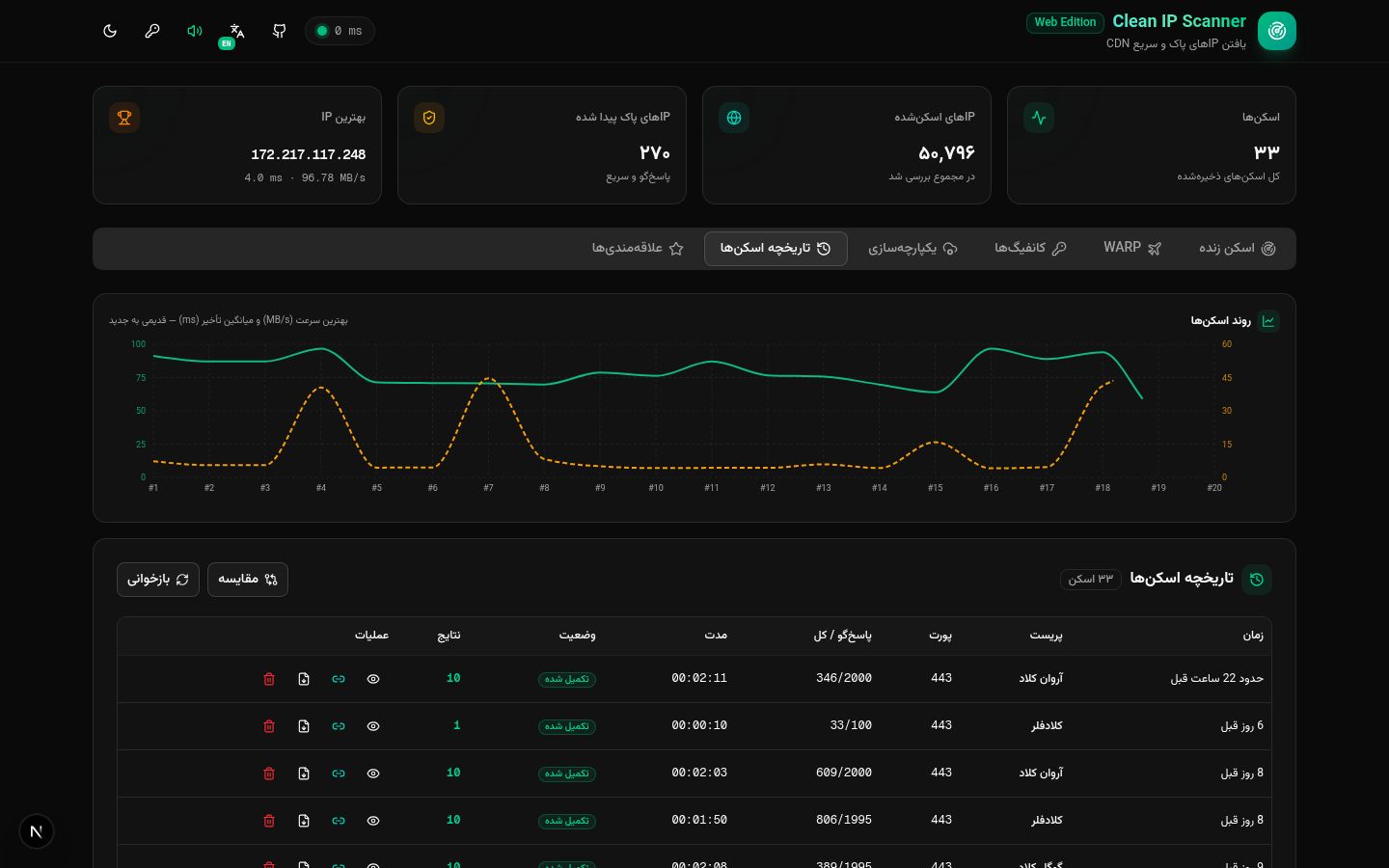Export file of the 806/1995 scan

(304, 821)
